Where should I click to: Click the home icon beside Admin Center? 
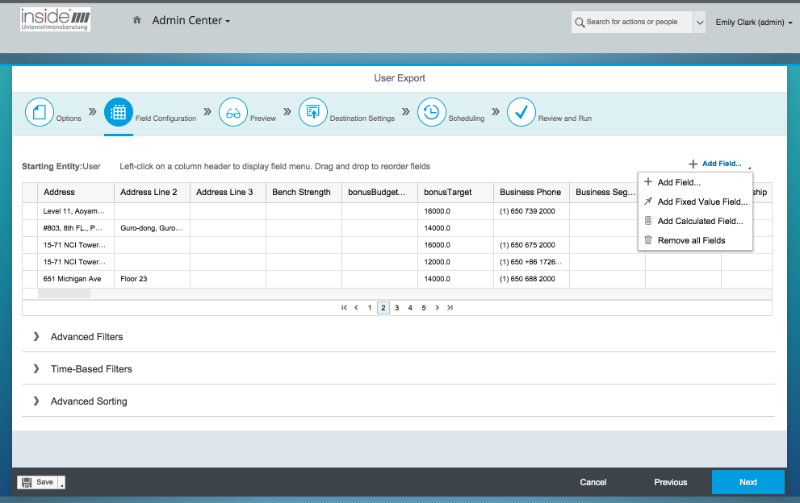point(136,21)
